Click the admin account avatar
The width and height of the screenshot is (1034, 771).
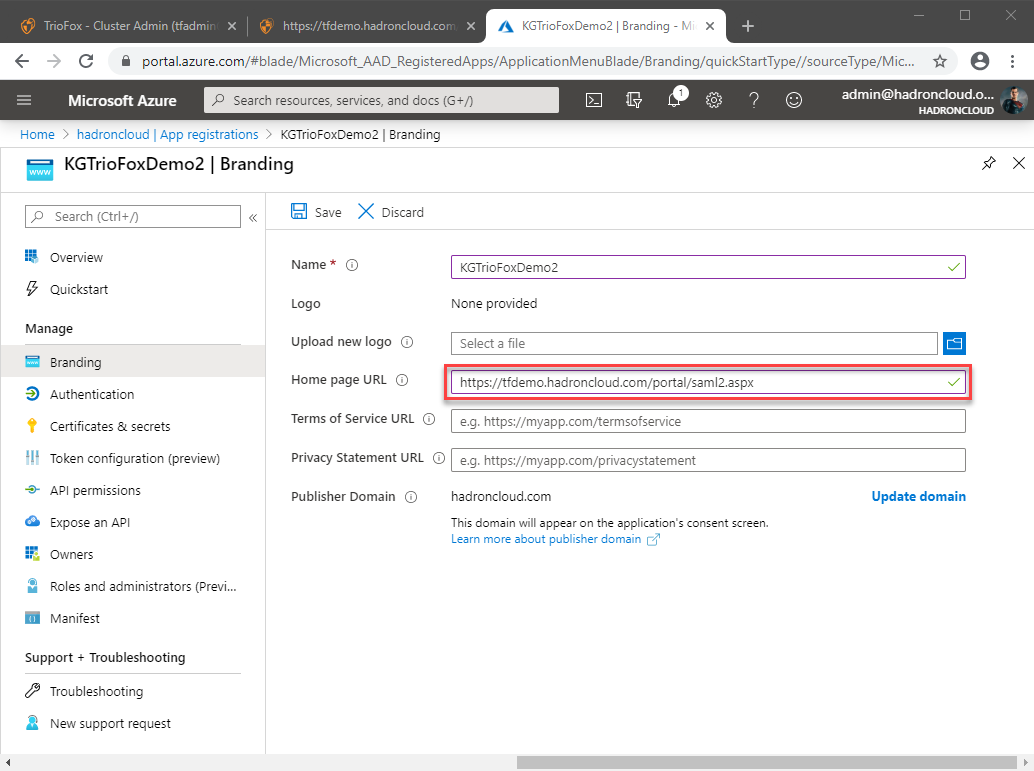tap(1014, 100)
